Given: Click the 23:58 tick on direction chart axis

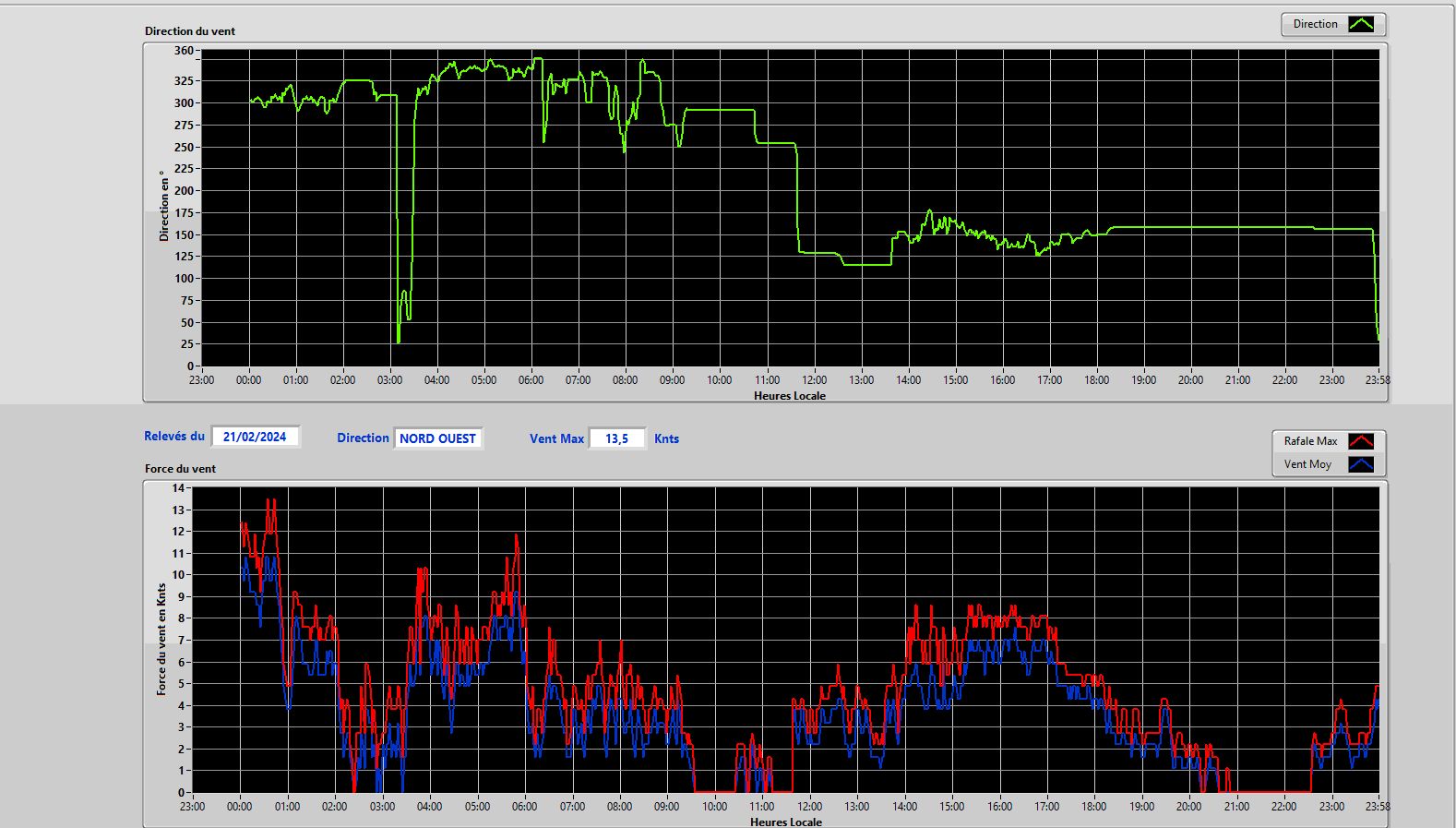Looking at the screenshot, I should pyautogui.click(x=1378, y=380).
